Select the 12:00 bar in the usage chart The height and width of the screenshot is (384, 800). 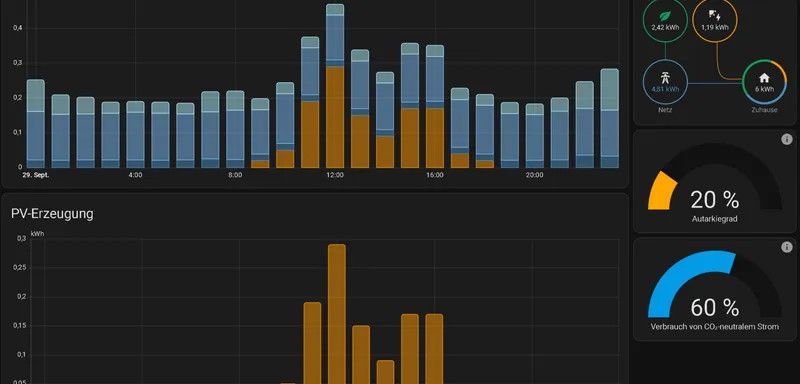coord(335,86)
